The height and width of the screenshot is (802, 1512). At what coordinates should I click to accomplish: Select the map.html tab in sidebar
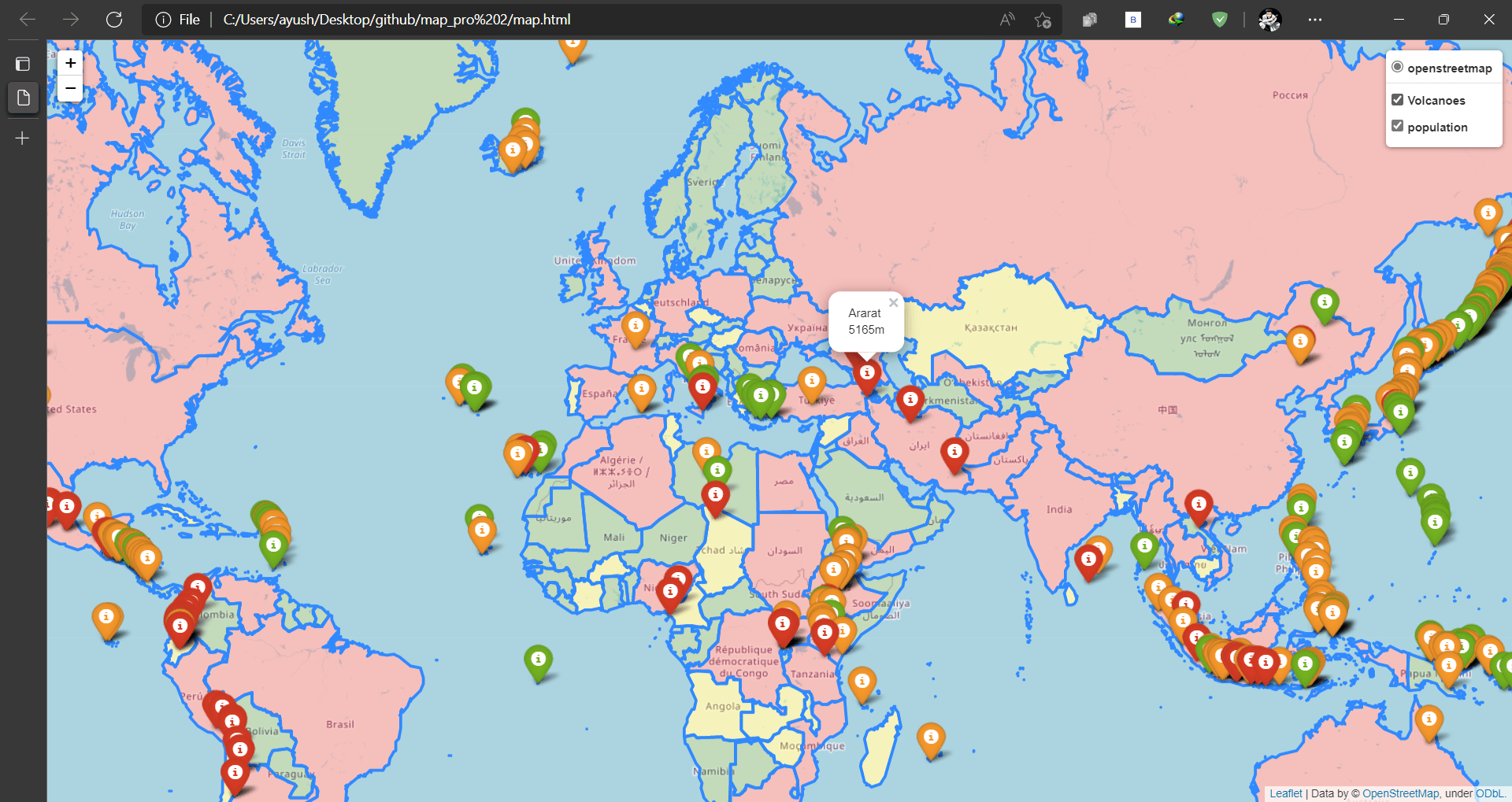23,98
